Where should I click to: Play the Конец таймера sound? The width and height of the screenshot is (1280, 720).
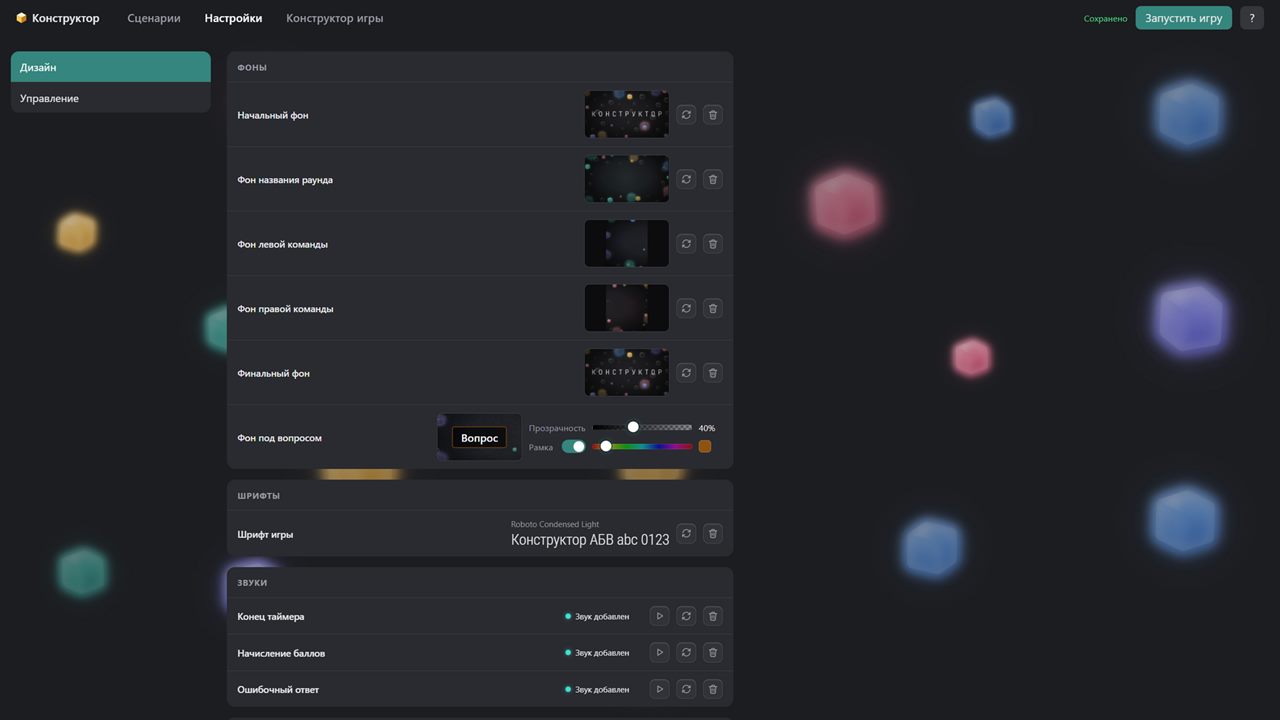click(659, 616)
